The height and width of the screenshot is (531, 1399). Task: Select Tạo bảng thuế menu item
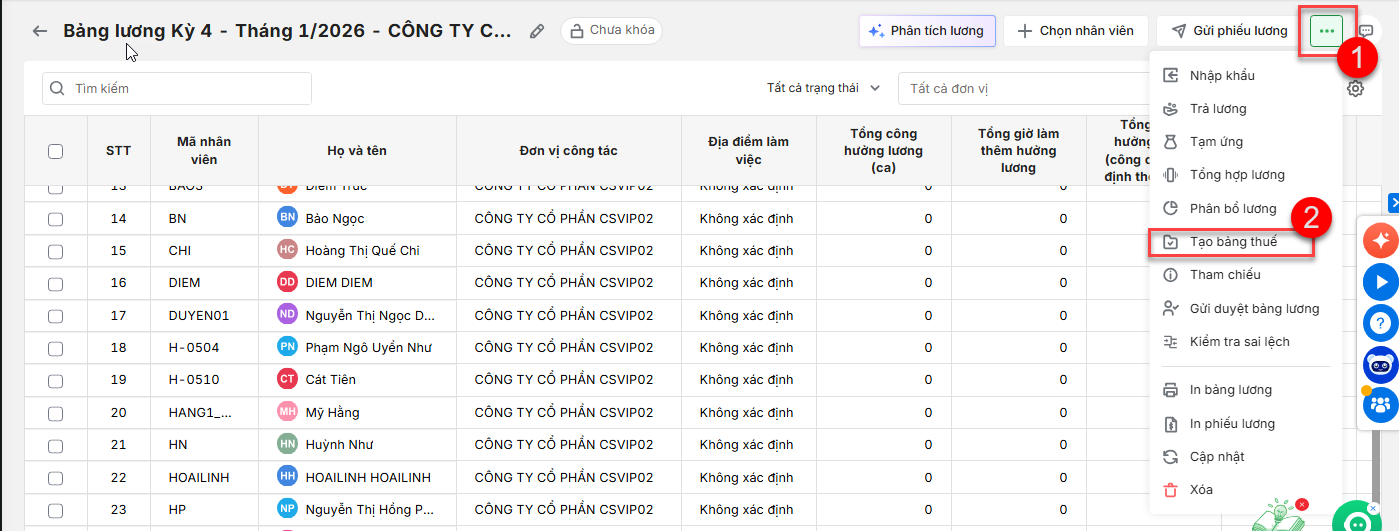pyautogui.click(x=1233, y=241)
